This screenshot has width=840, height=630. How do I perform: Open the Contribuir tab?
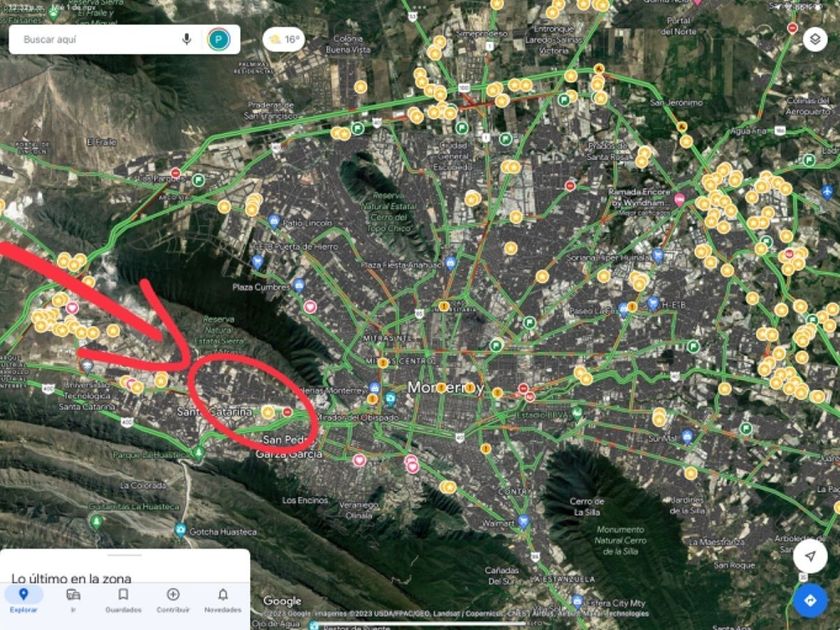[173, 600]
